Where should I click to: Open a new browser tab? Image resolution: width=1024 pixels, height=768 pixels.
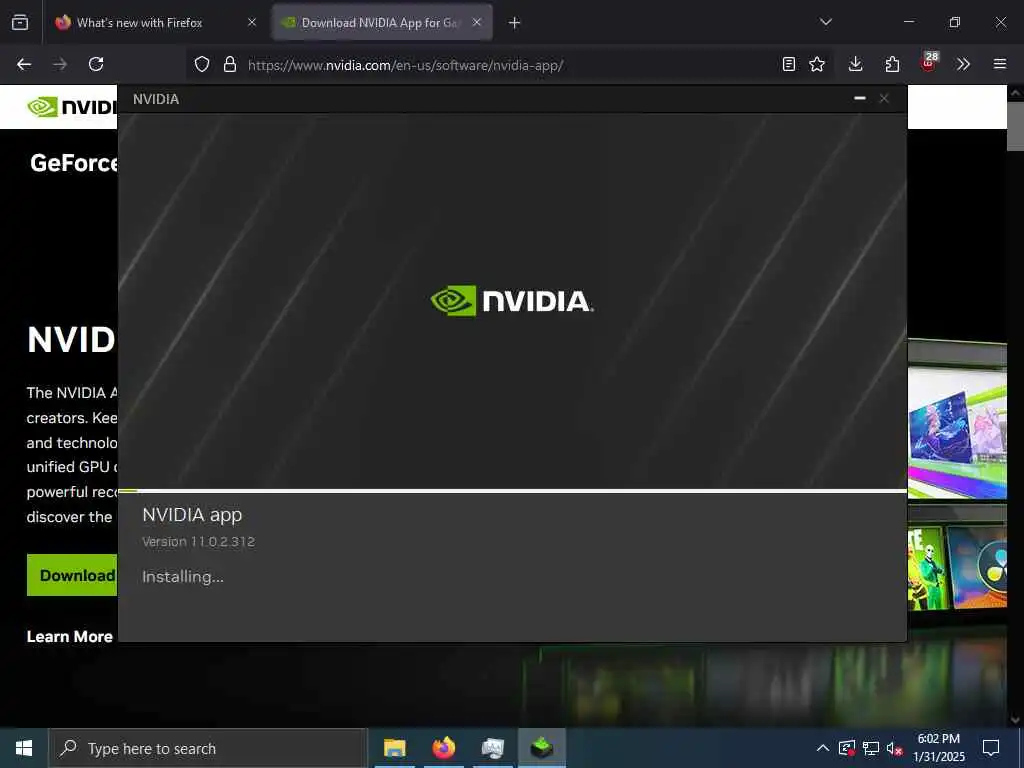[515, 23]
